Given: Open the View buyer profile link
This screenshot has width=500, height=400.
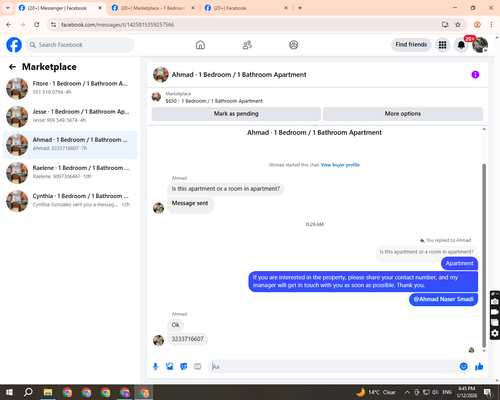Looking at the screenshot, I should [x=340, y=165].
